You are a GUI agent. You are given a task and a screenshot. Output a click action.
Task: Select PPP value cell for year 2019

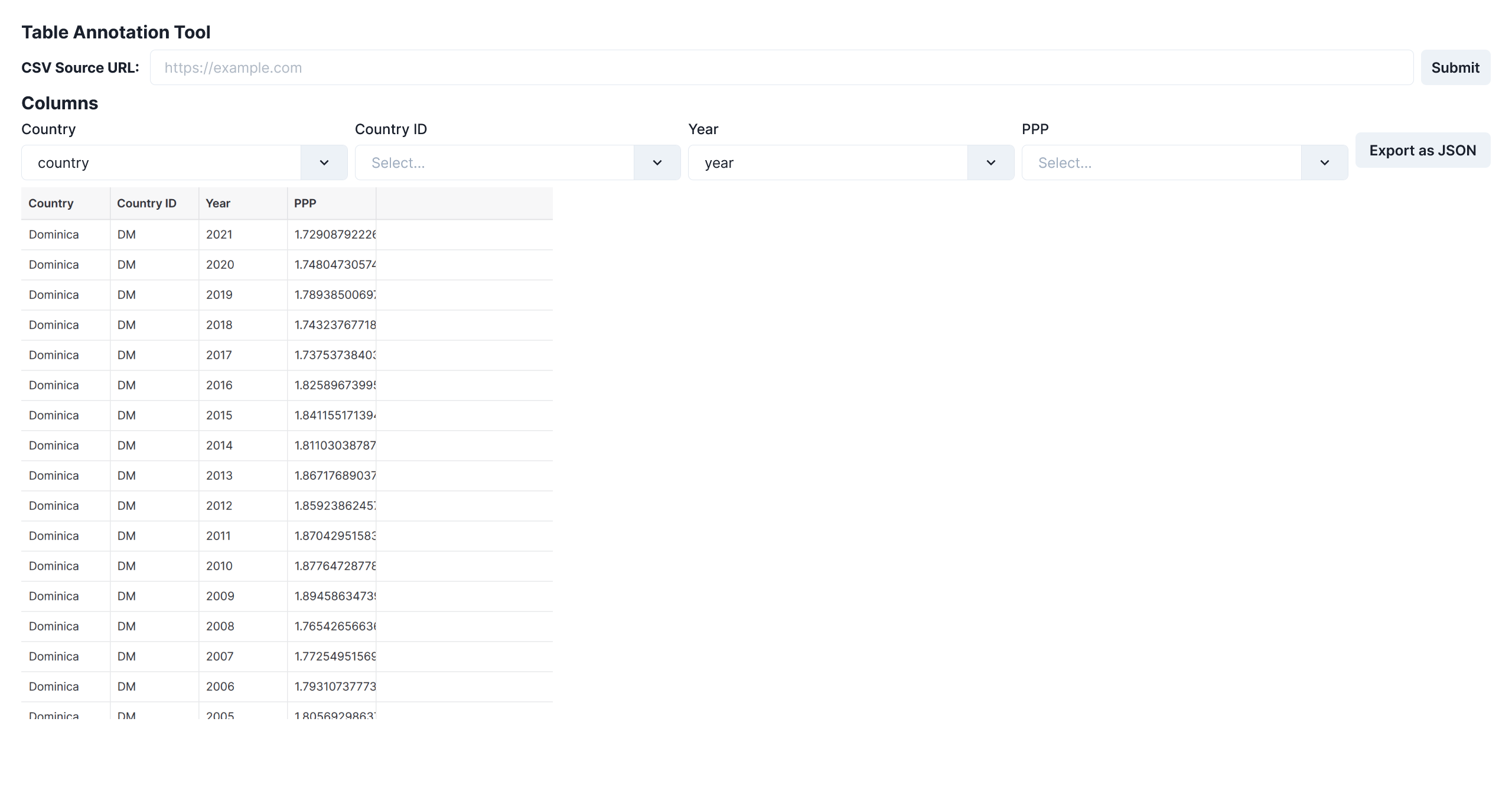point(334,295)
